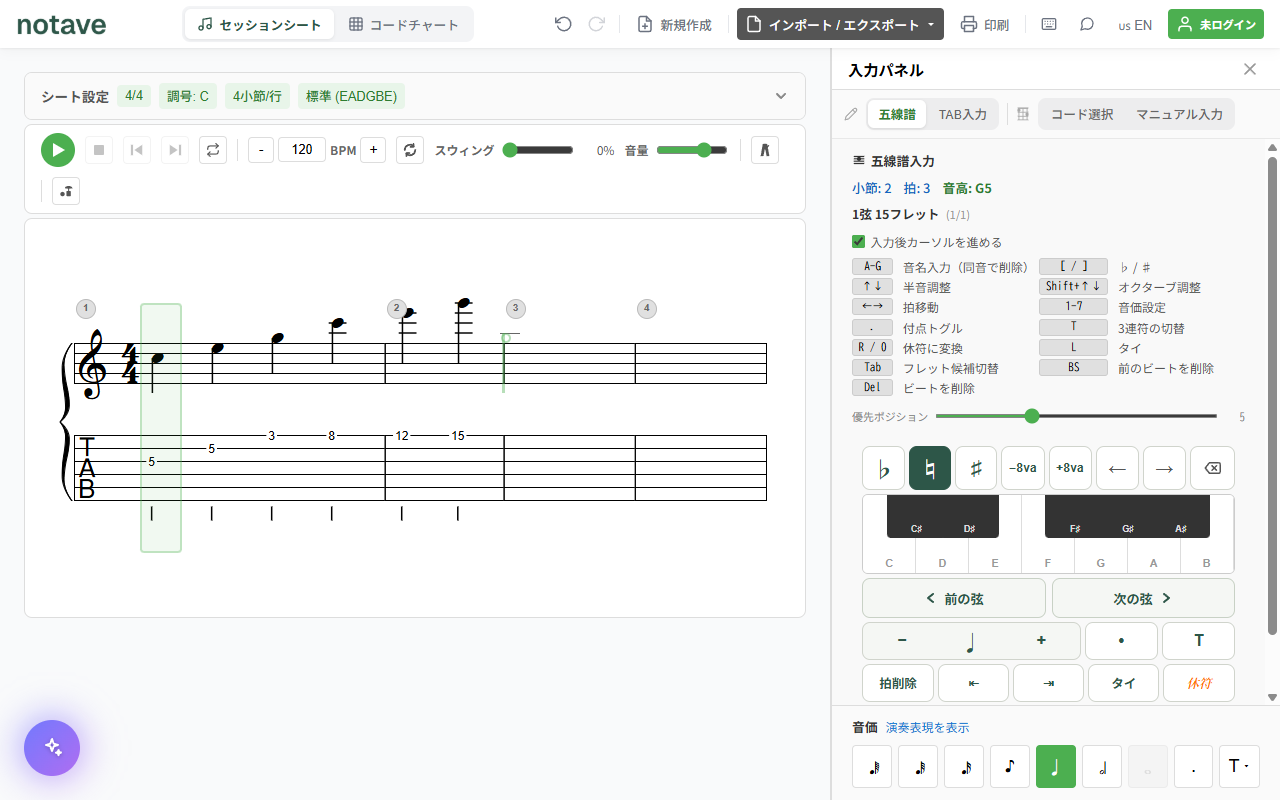Undo the last action
Screen dimensions: 1280x800
[x=563, y=24]
